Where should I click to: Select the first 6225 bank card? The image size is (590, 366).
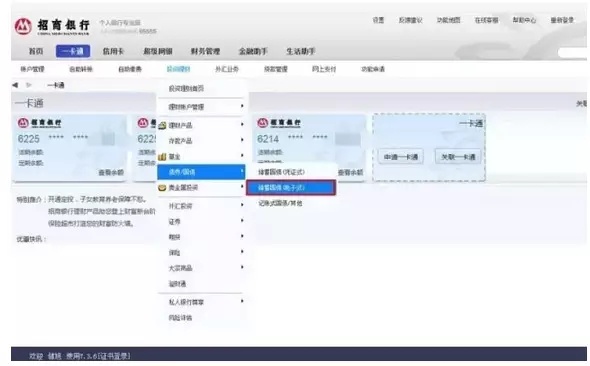(70, 148)
